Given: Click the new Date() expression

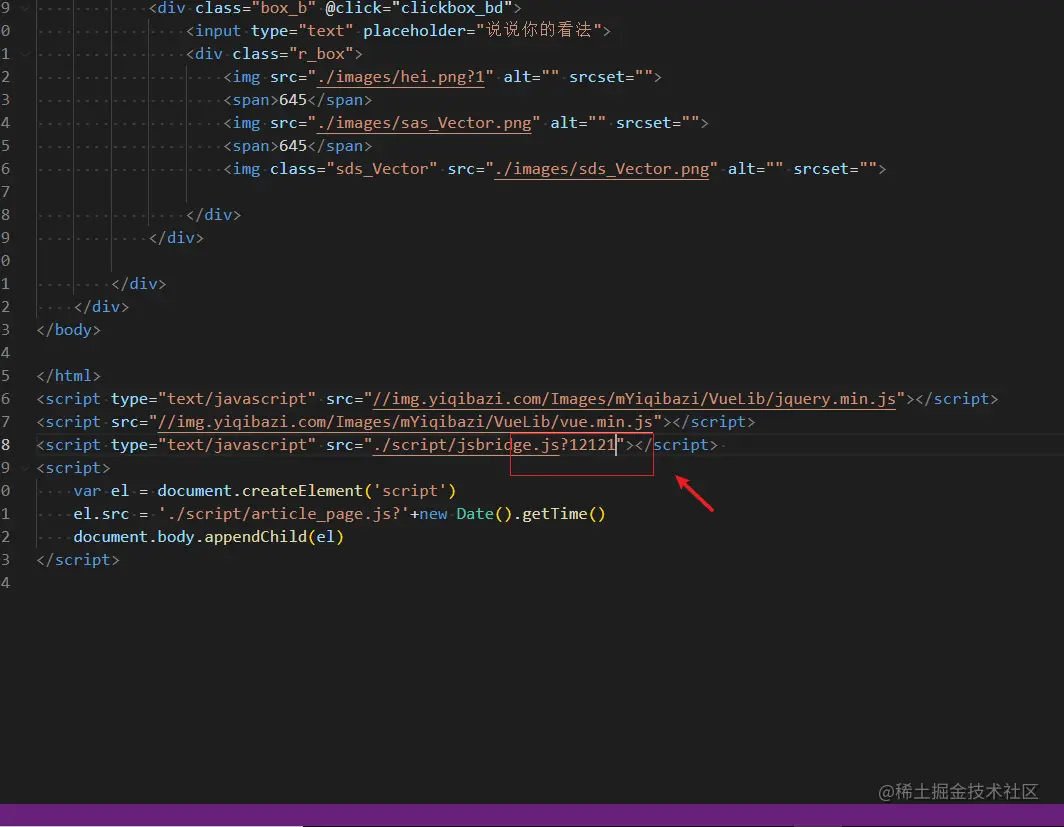Looking at the screenshot, I should coord(466,514).
